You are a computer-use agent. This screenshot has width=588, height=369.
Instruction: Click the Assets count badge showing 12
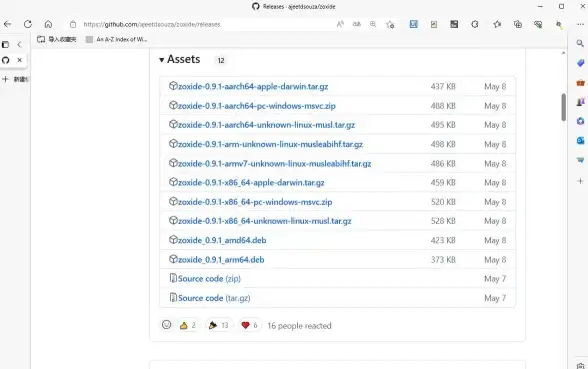pyautogui.click(x=221, y=60)
